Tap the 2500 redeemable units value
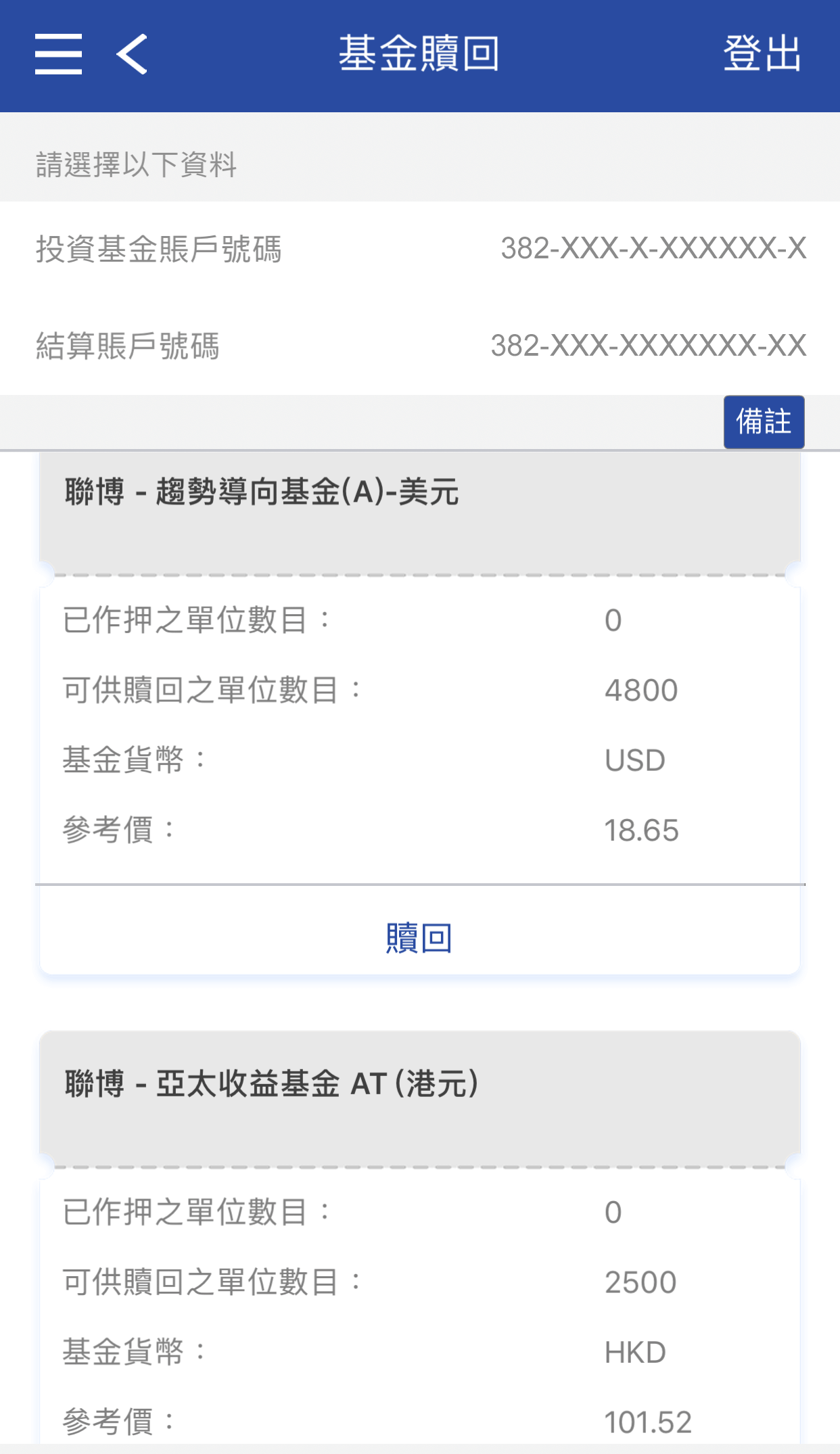 [640, 1282]
